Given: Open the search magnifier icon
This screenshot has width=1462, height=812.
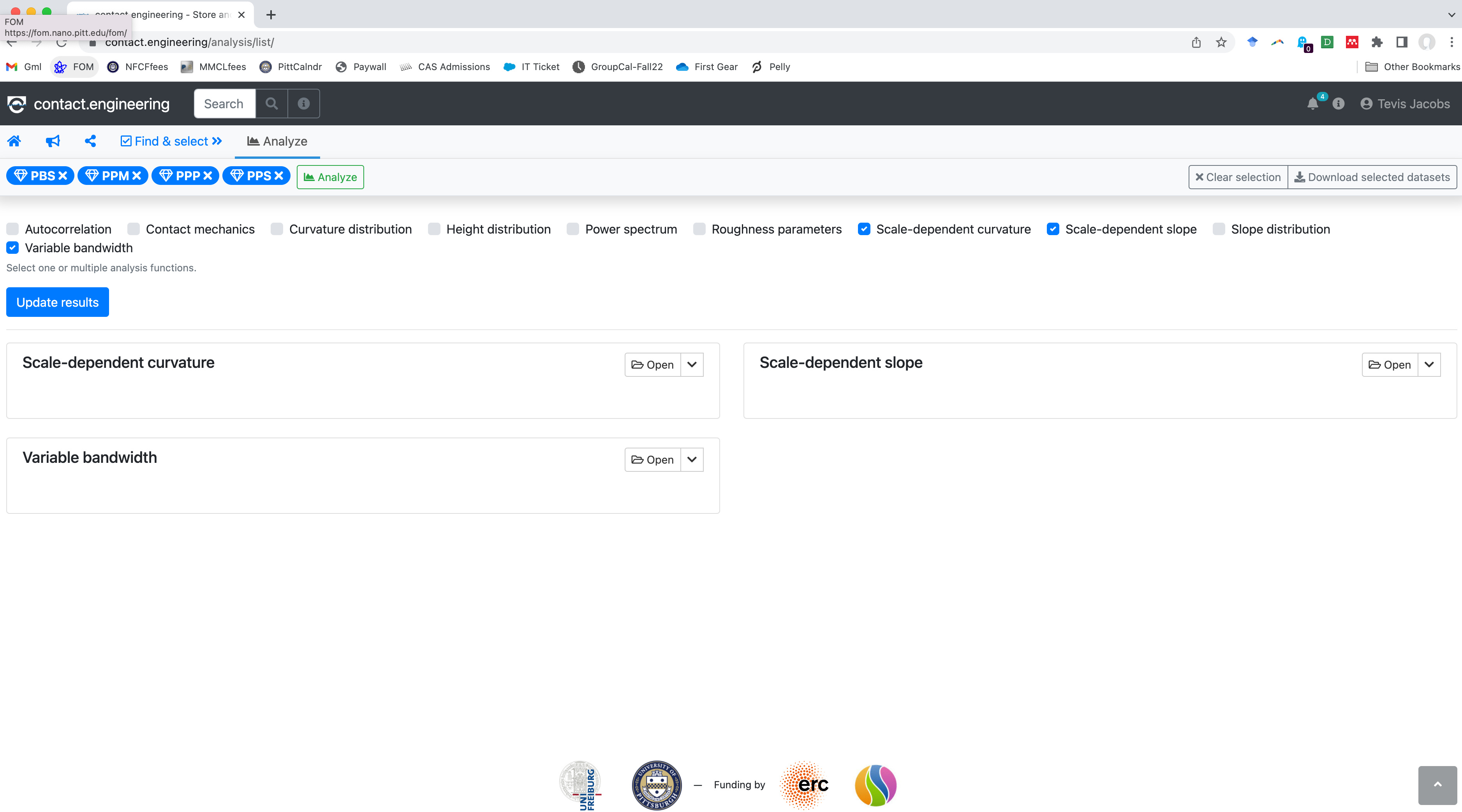Looking at the screenshot, I should pos(271,103).
